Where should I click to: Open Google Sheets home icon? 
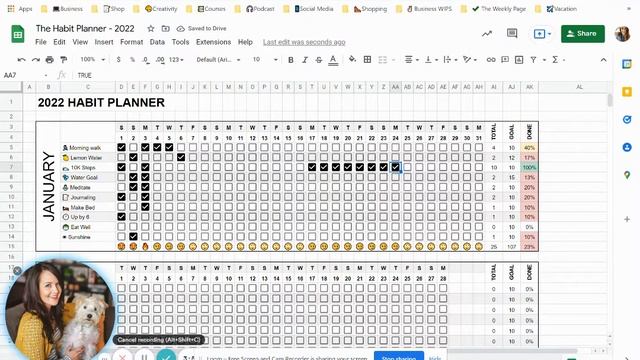(x=18, y=34)
